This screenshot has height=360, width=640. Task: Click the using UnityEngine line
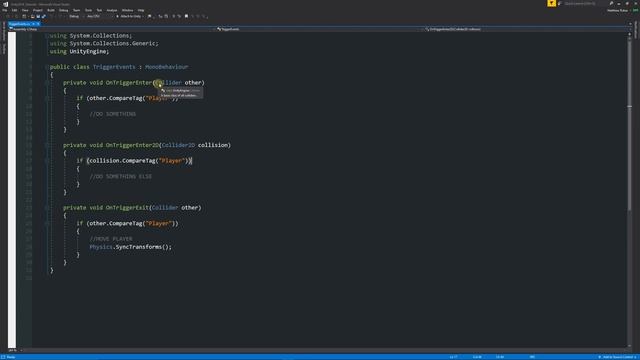click(79, 51)
